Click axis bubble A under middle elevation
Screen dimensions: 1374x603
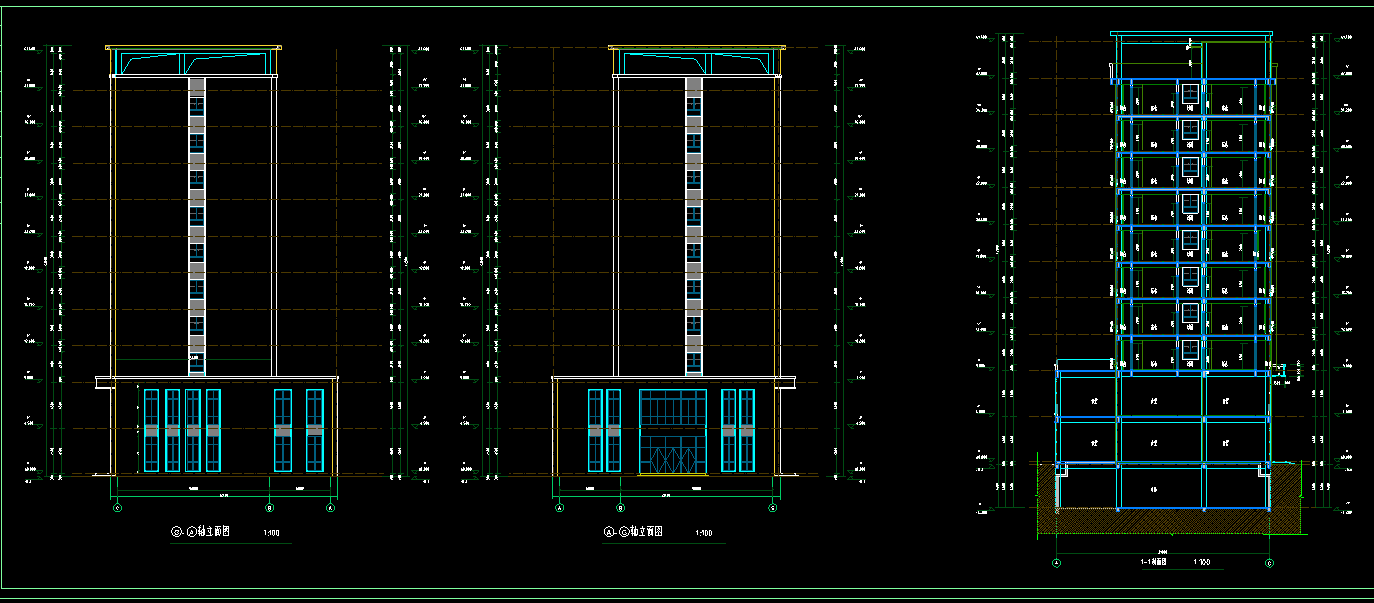click(559, 508)
